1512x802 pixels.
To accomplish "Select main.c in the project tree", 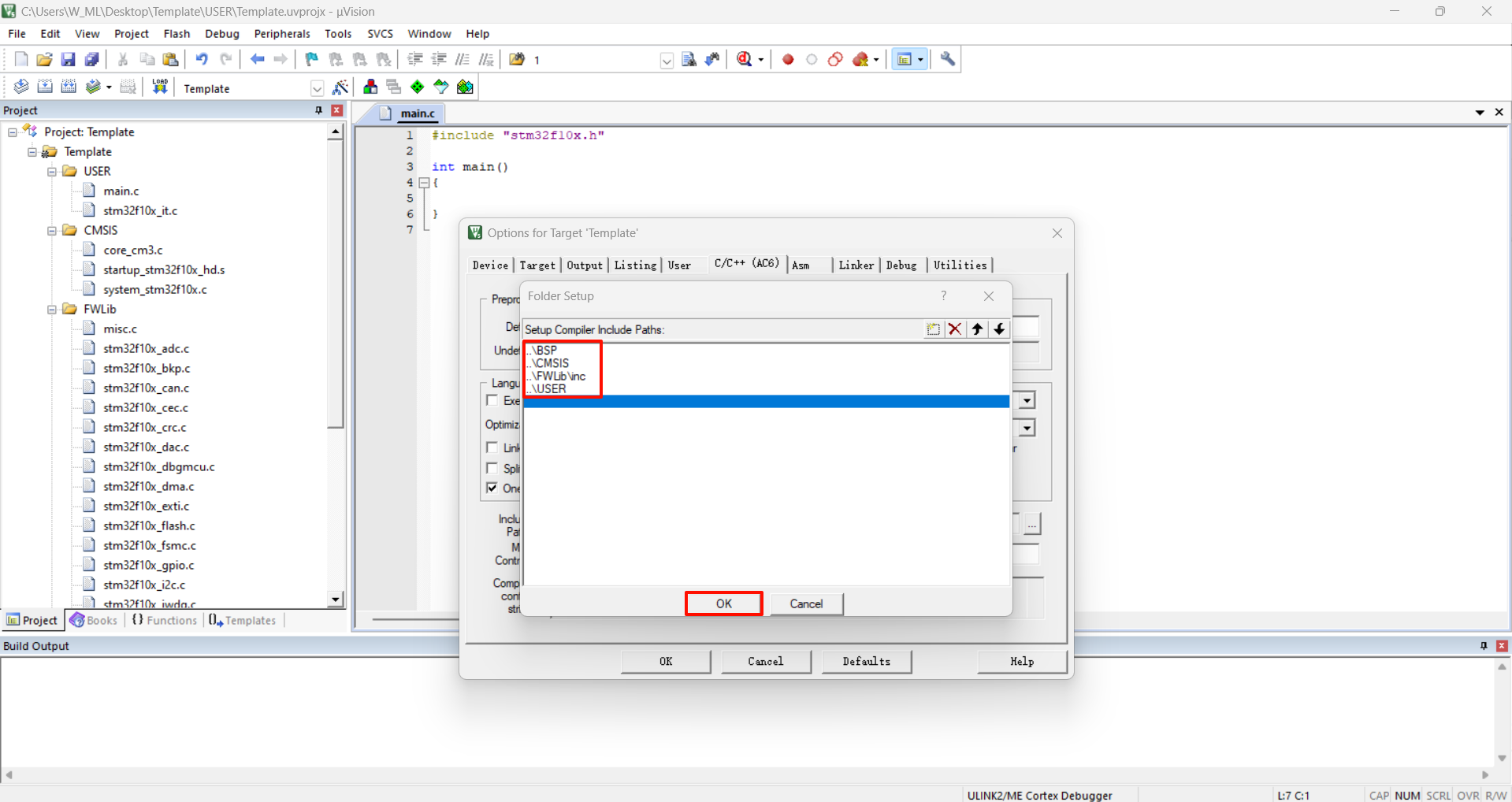I will tap(121, 191).
